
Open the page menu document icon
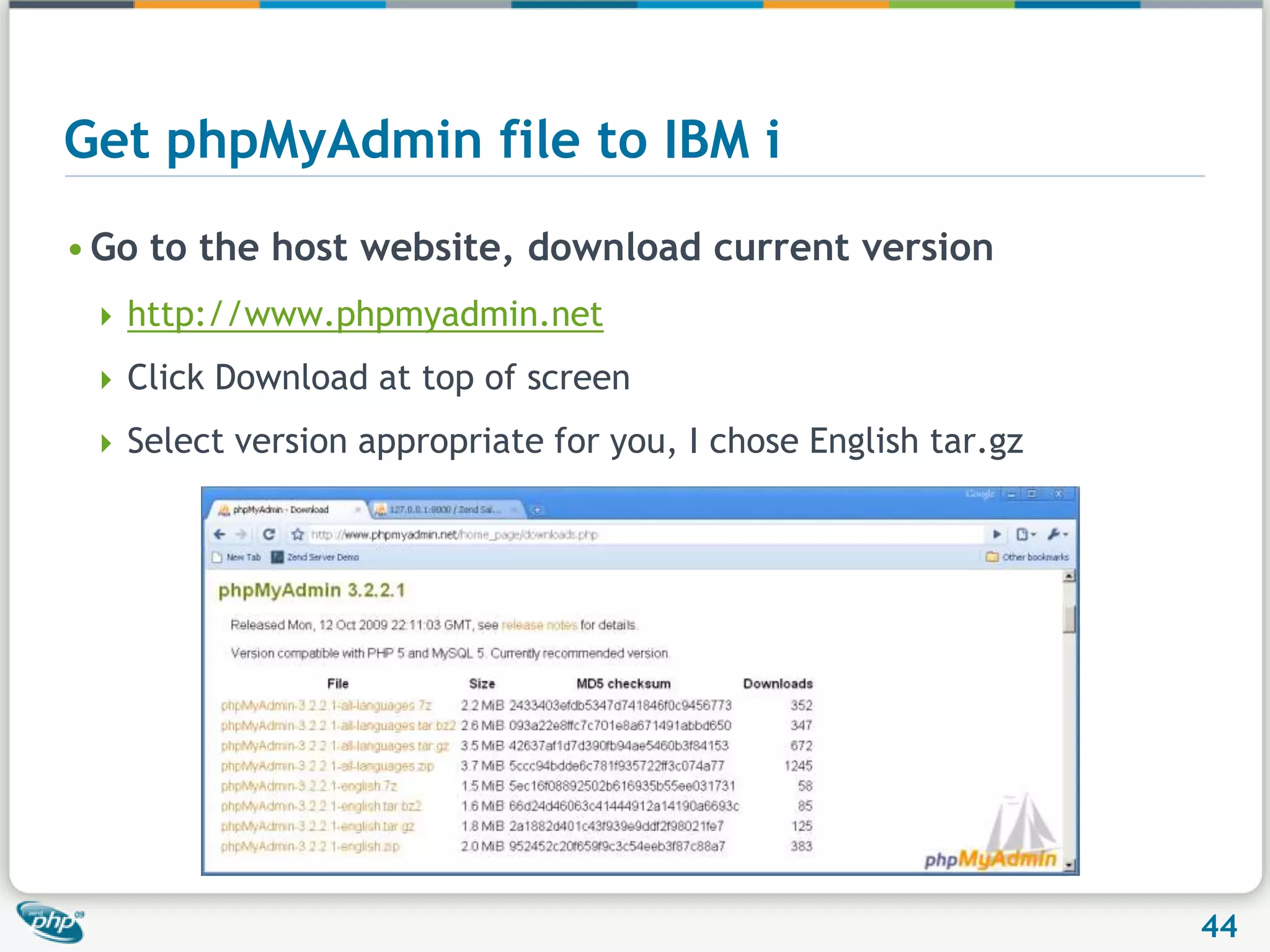1026,534
